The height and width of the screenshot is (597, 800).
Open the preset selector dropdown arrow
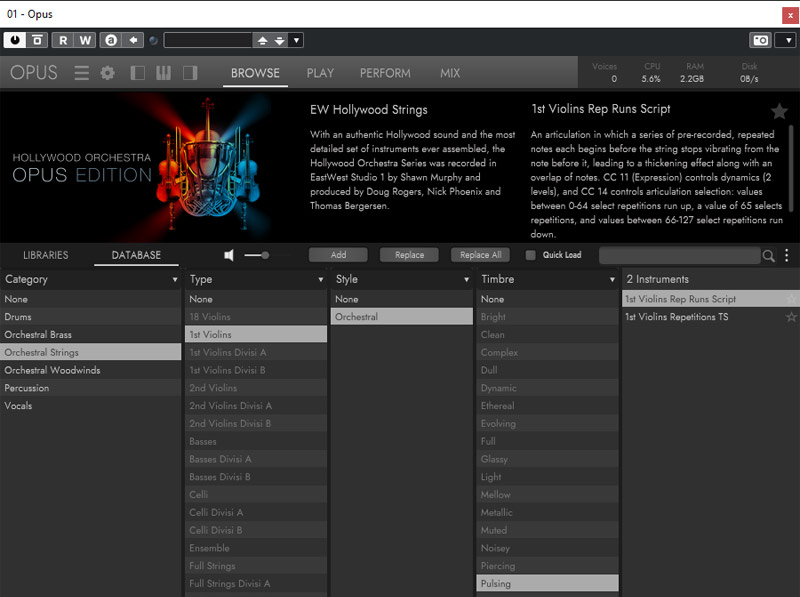tap(297, 40)
